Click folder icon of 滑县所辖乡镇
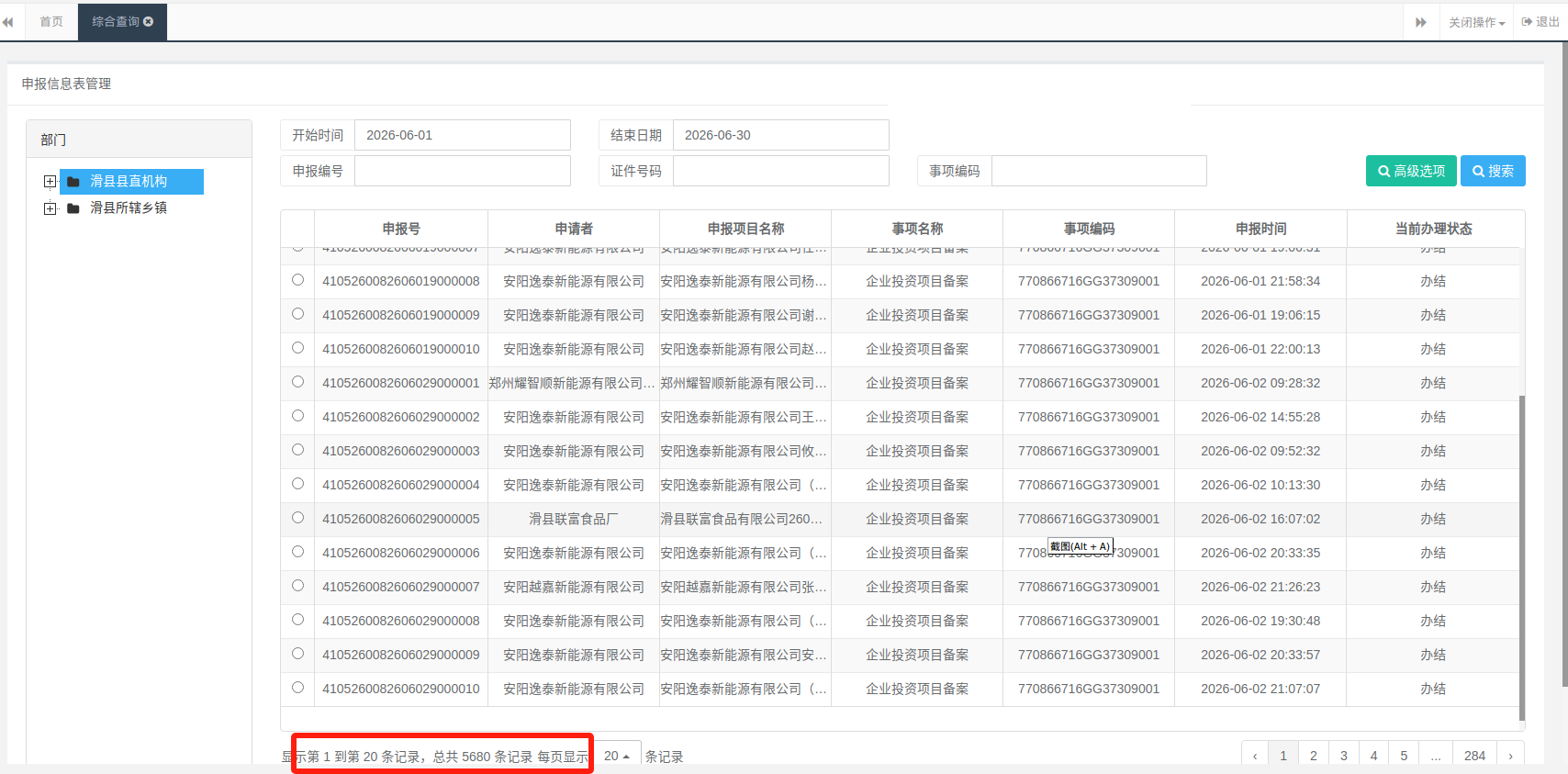Viewport: 1568px width, 774px height. point(73,208)
